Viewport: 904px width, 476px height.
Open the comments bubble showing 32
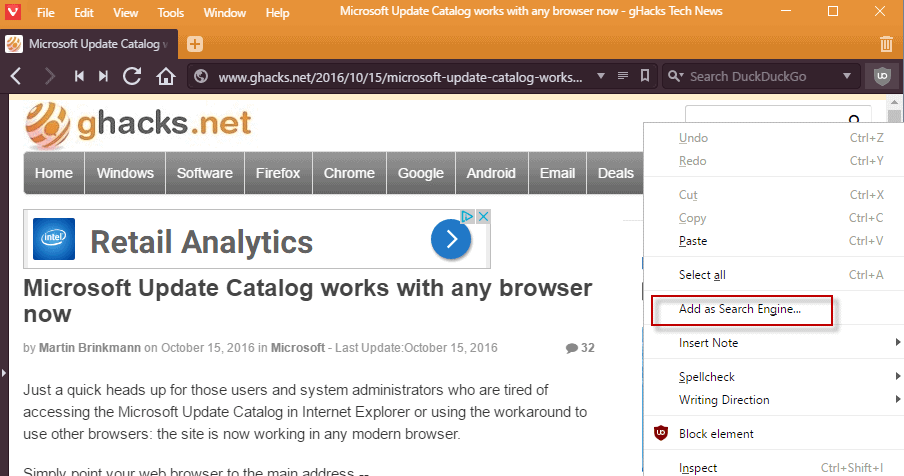(580, 347)
